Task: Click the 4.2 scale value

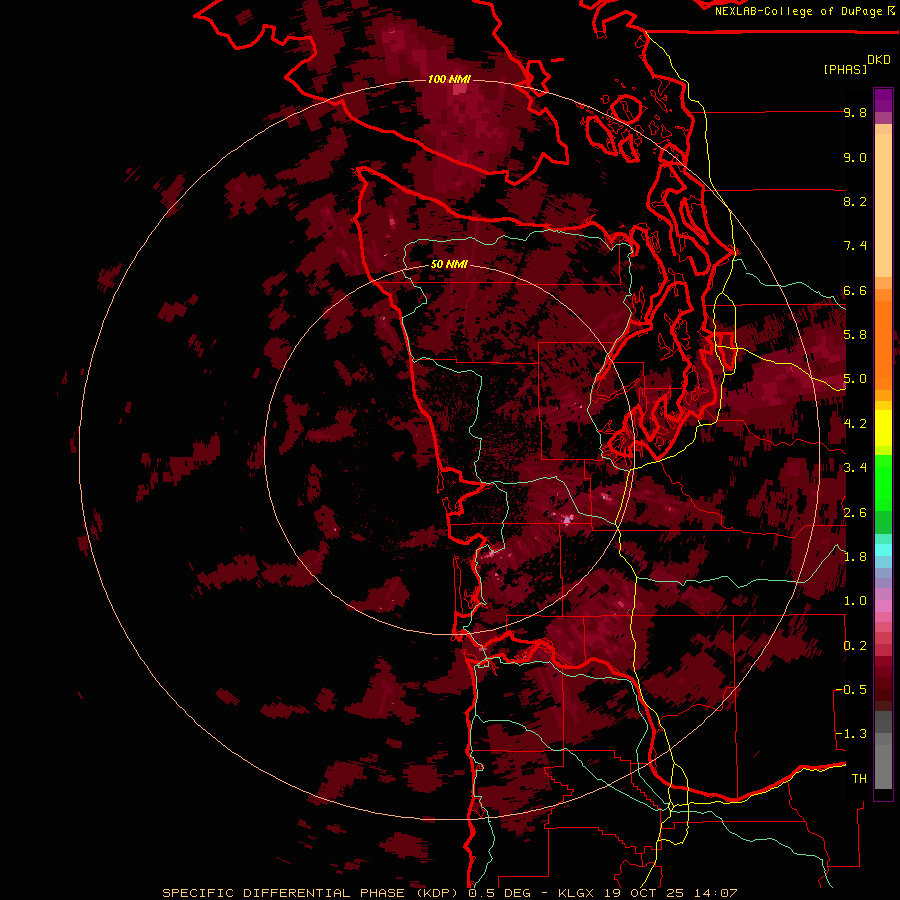Action: pos(855,424)
